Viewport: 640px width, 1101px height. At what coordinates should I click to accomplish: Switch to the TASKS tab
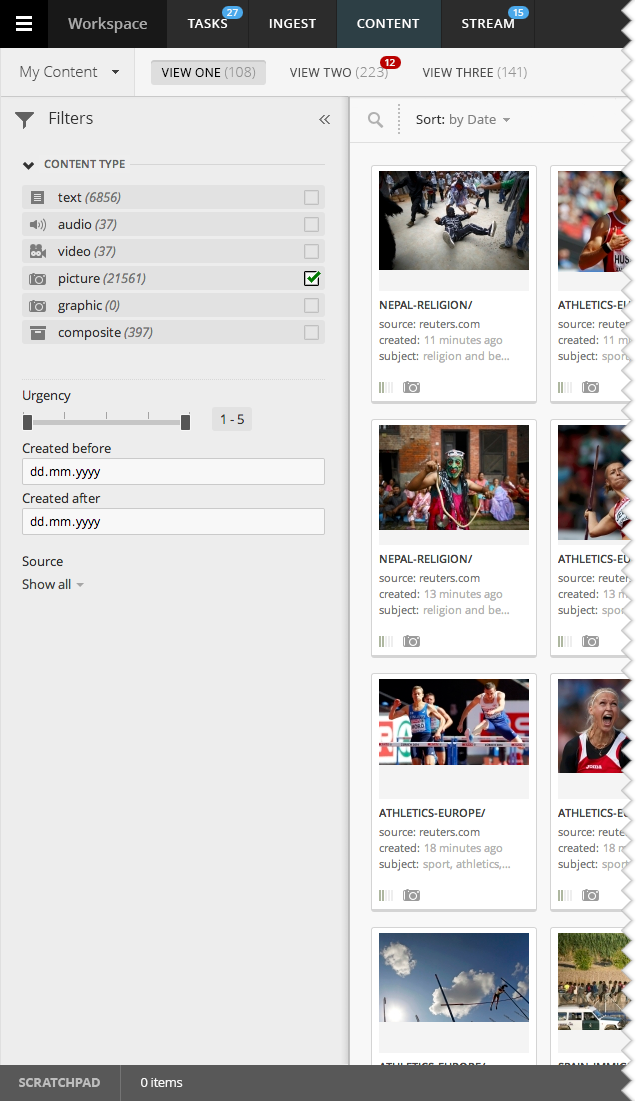pyautogui.click(x=207, y=24)
